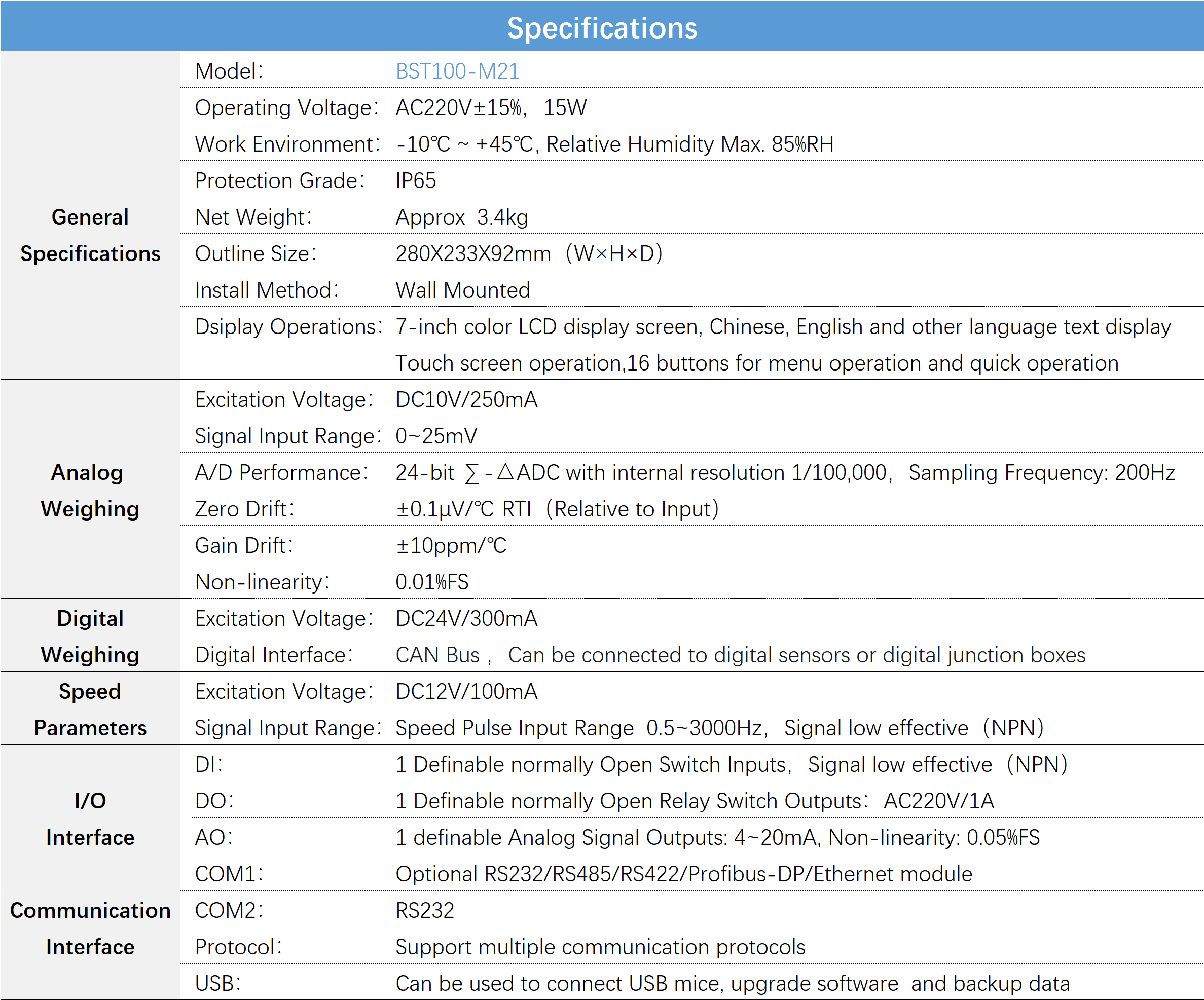
Task: Click the 'DO:' label
Action: (214, 801)
